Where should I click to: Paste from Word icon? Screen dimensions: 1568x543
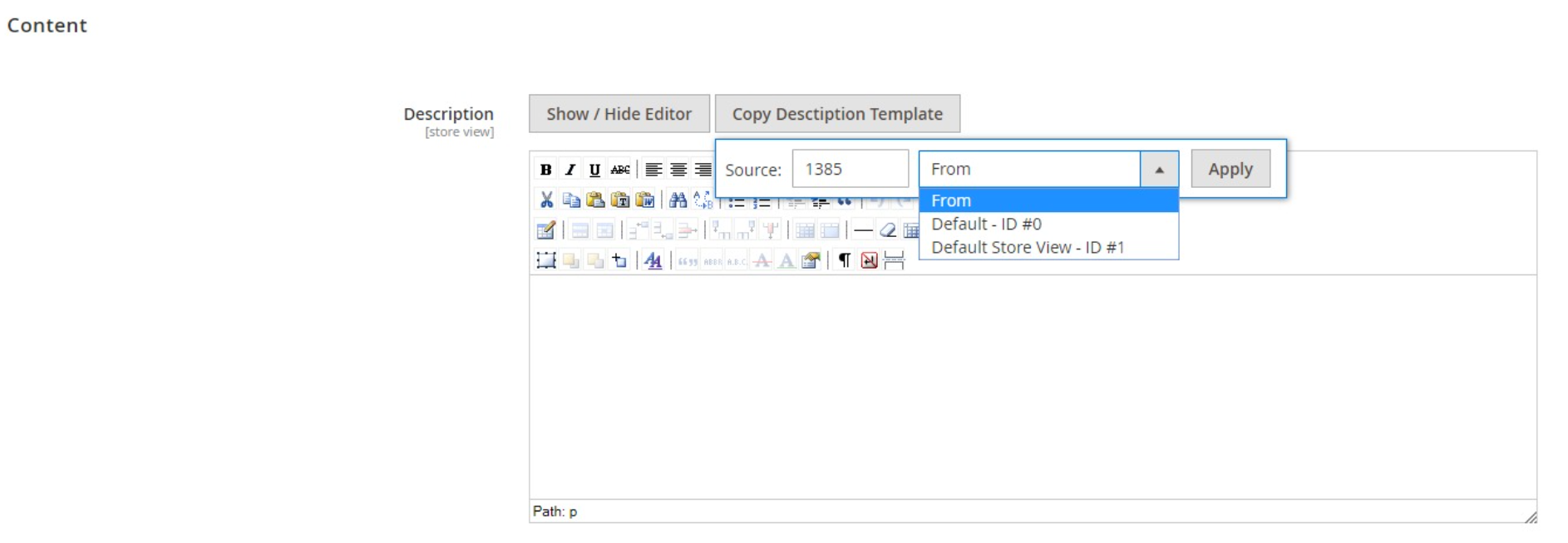tap(645, 200)
